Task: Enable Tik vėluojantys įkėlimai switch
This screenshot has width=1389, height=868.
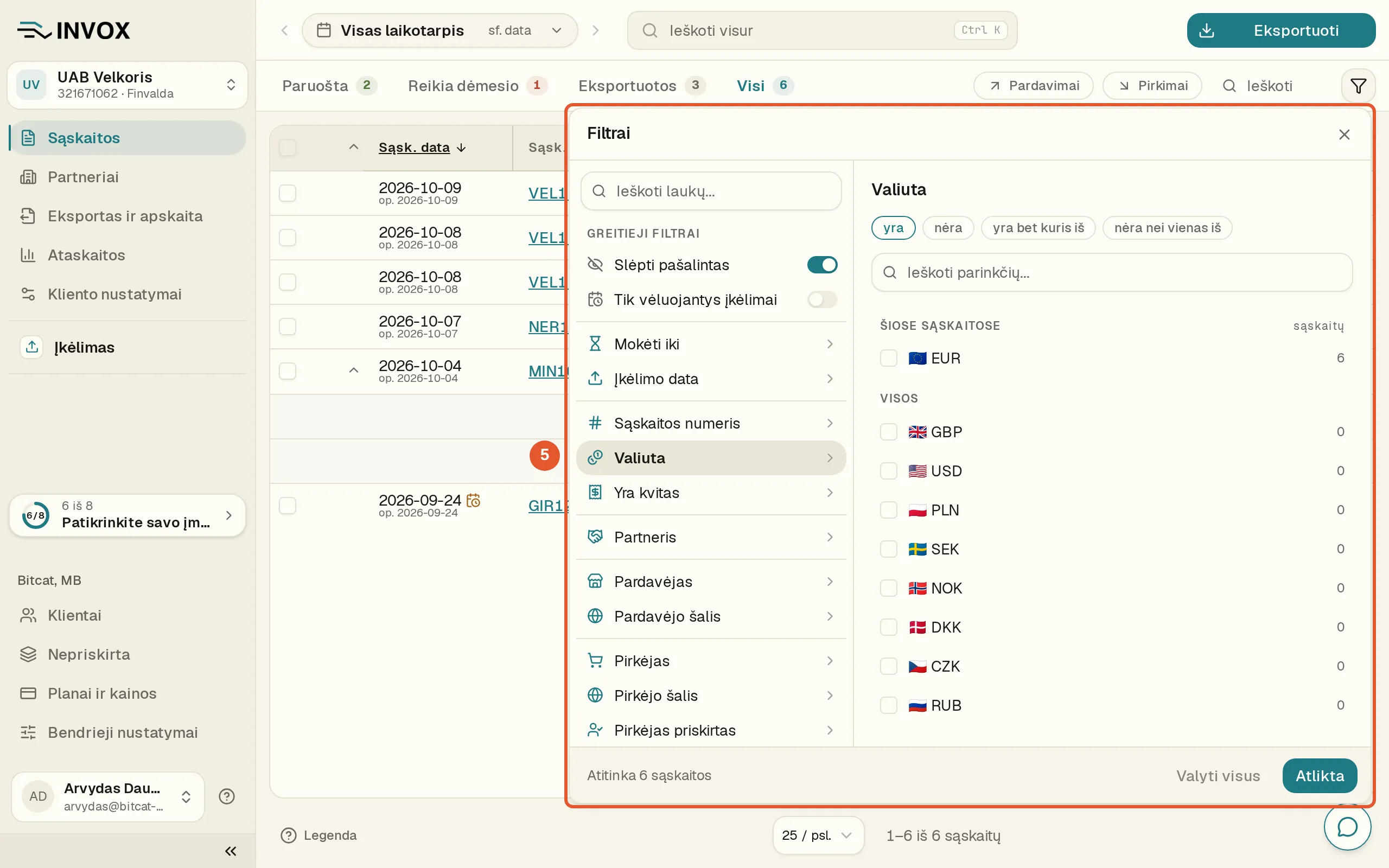Action: point(822,299)
